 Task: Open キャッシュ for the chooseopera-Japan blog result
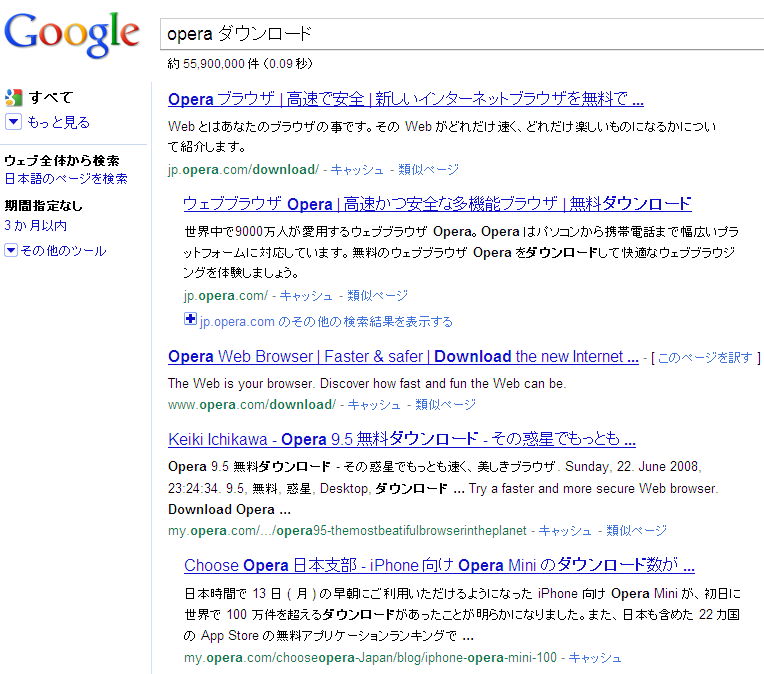pyautogui.click(x=595, y=657)
